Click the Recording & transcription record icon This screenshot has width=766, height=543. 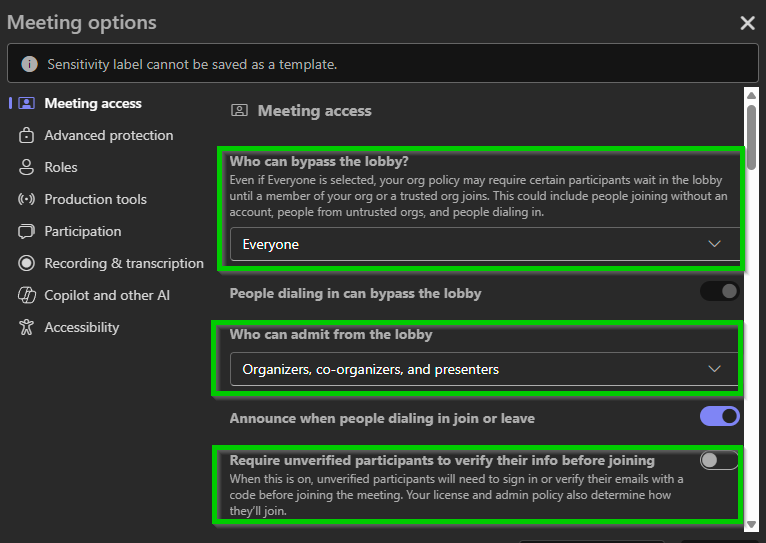(x=26, y=263)
